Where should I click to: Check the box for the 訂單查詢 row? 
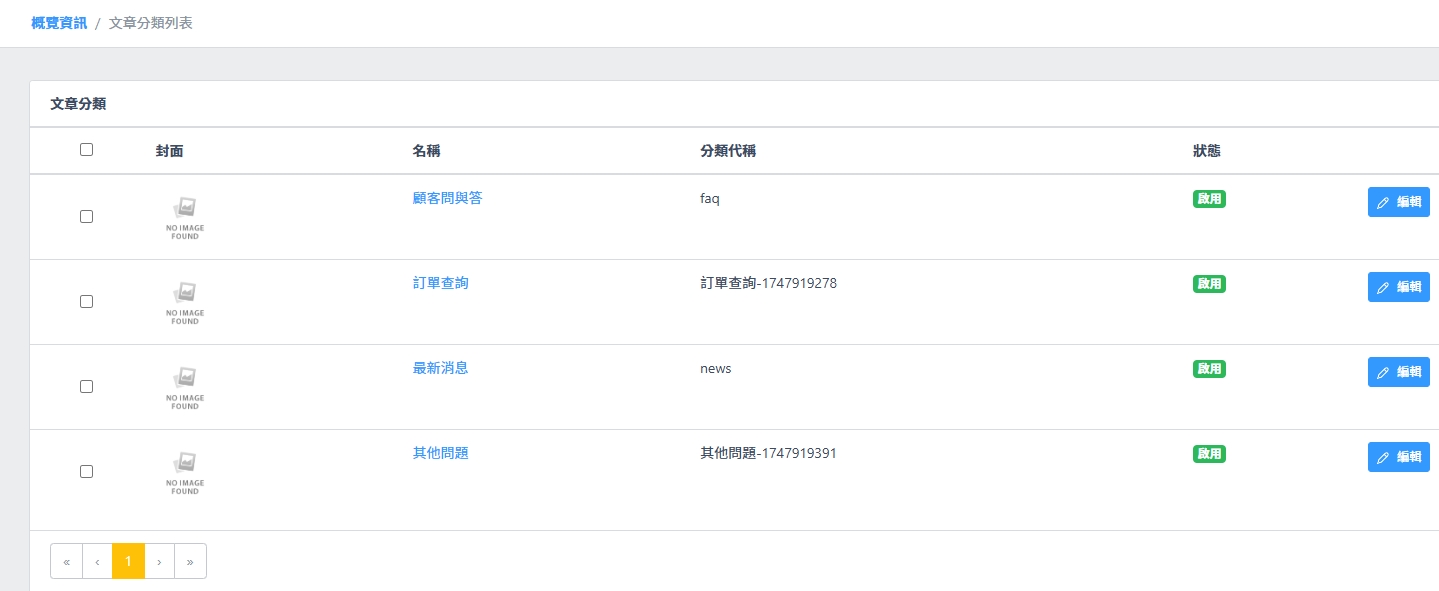(x=86, y=301)
